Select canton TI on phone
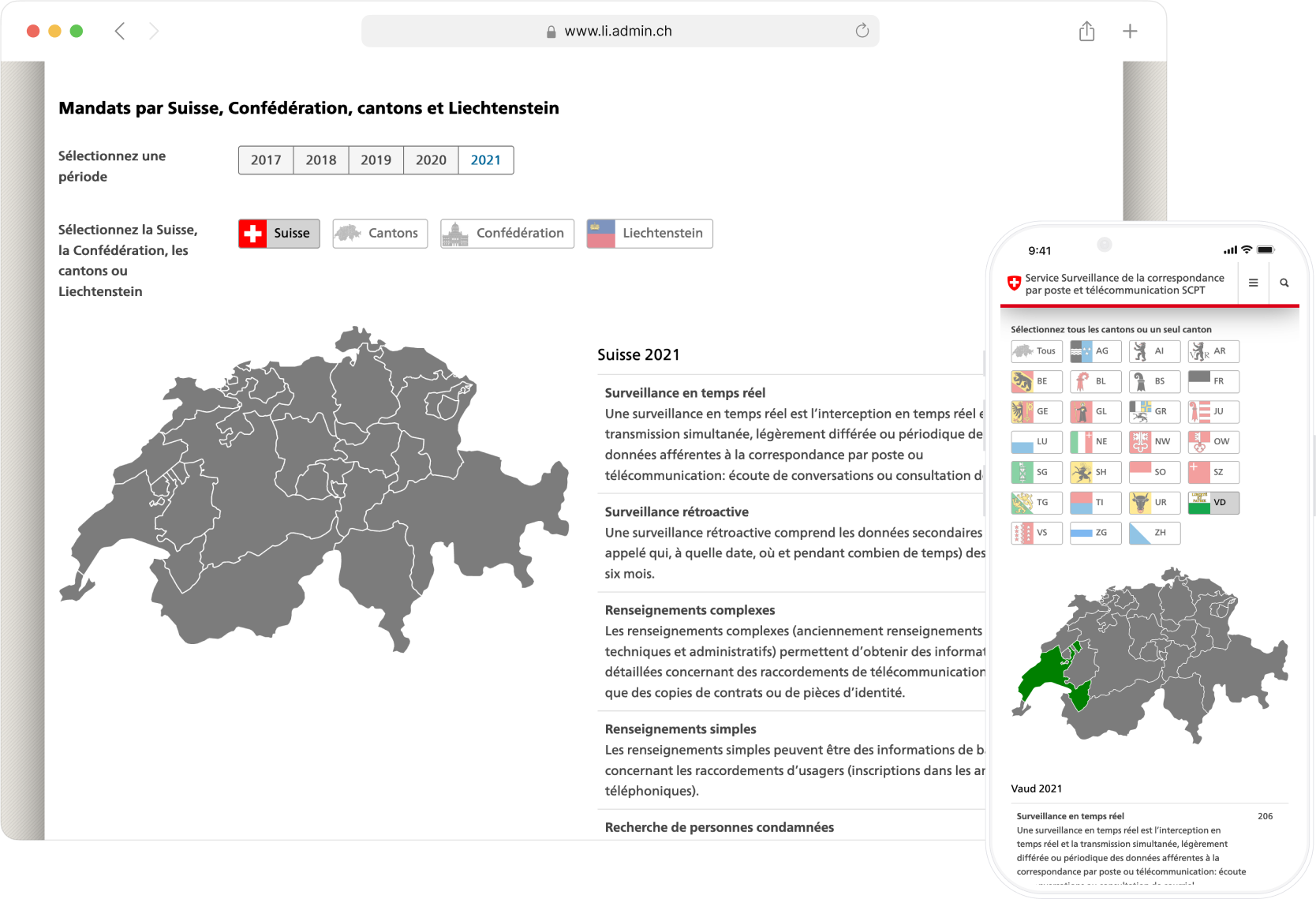The height and width of the screenshot is (899, 1316). (1096, 503)
